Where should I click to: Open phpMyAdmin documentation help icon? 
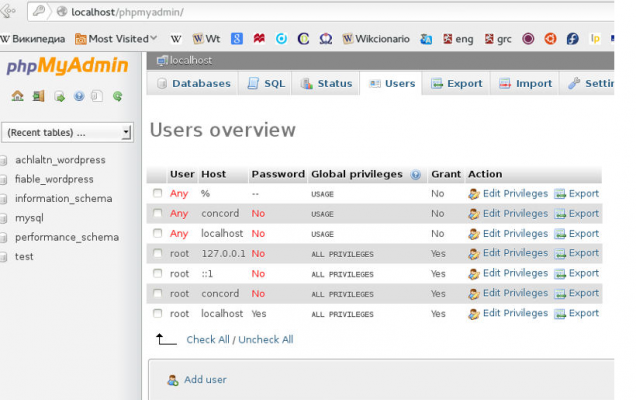pyautogui.click(x=79, y=96)
